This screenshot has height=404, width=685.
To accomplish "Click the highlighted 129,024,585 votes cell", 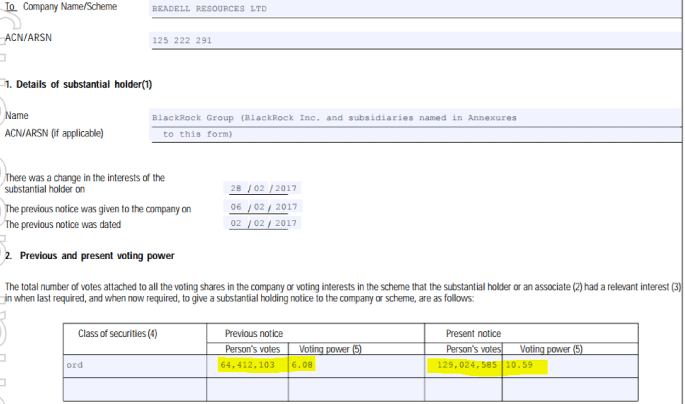I will point(464,366).
